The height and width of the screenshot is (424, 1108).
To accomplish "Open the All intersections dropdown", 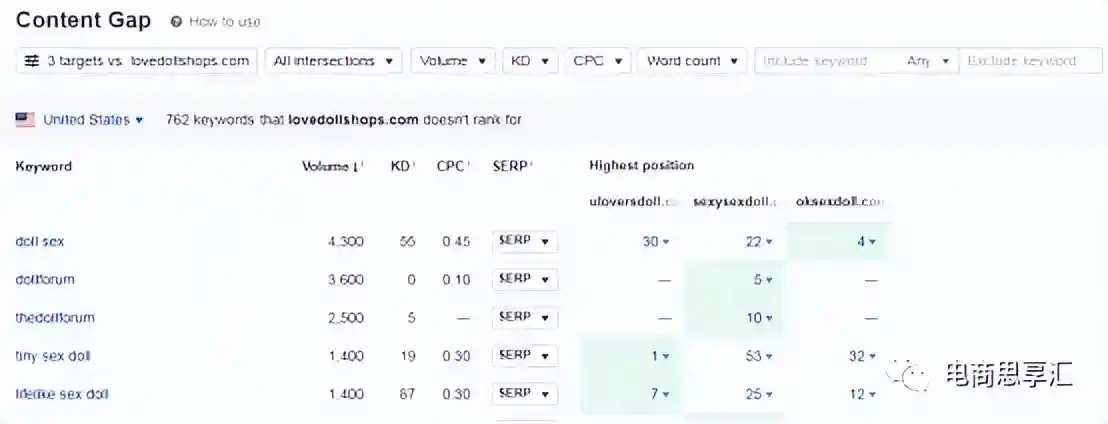I will [x=337, y=61].
